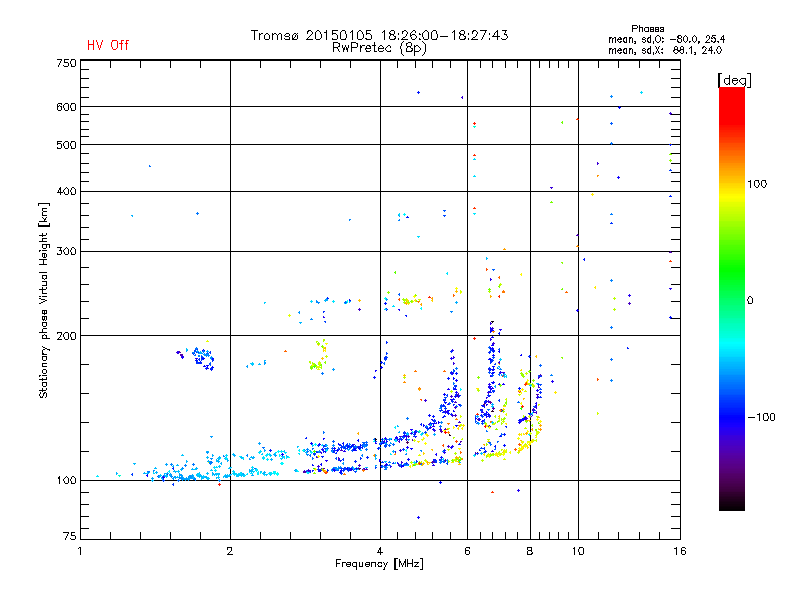Click the 'mean, sd,O: -80.0, 25.4' statistic
The image size is (800, 600).
pos(666,39)
